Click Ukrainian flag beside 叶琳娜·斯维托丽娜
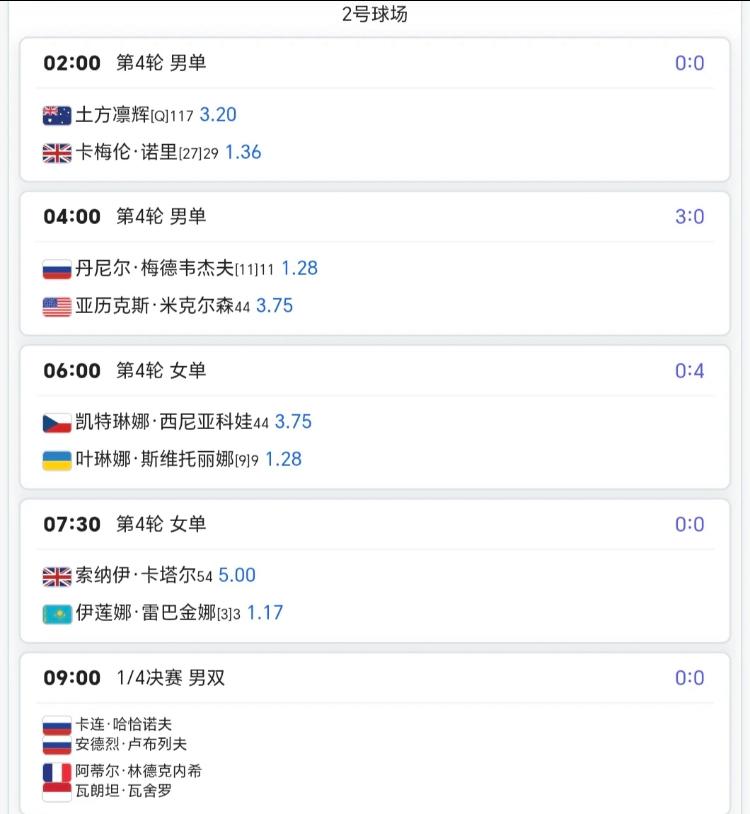This screenshot has height=814, width=750. pyautogui.click(x=57, y=460)
